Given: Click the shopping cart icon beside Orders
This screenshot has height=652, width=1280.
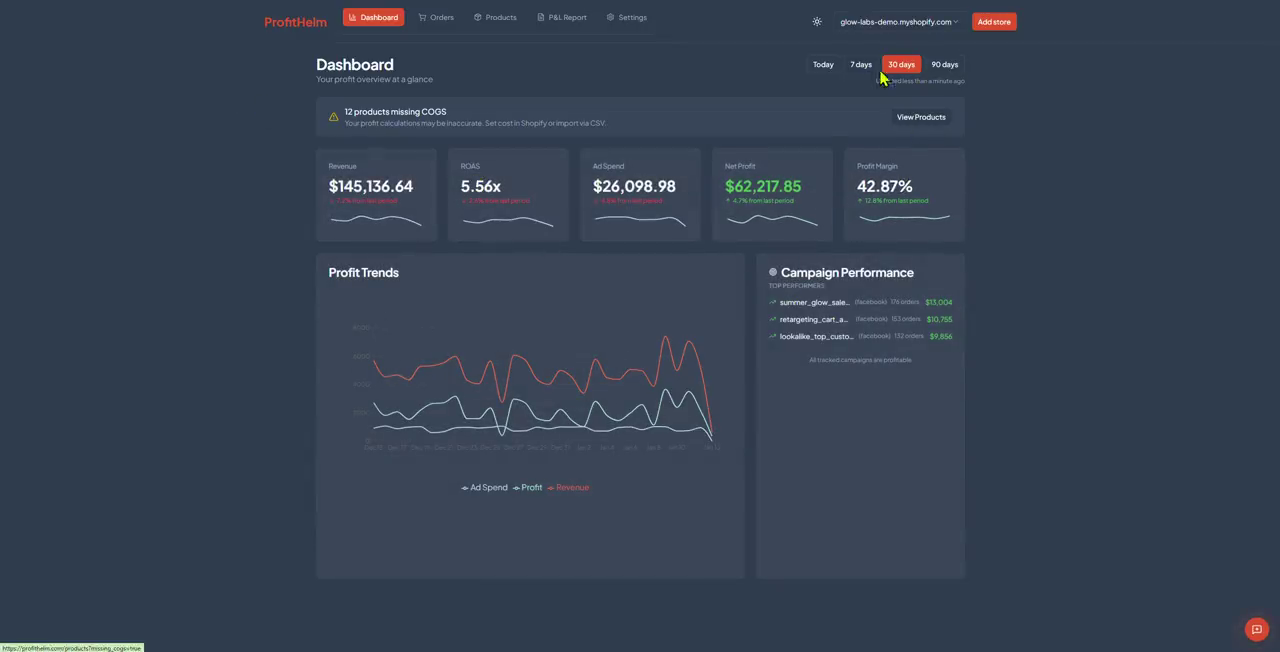Looking at the screenshot, I should point(422,17).
